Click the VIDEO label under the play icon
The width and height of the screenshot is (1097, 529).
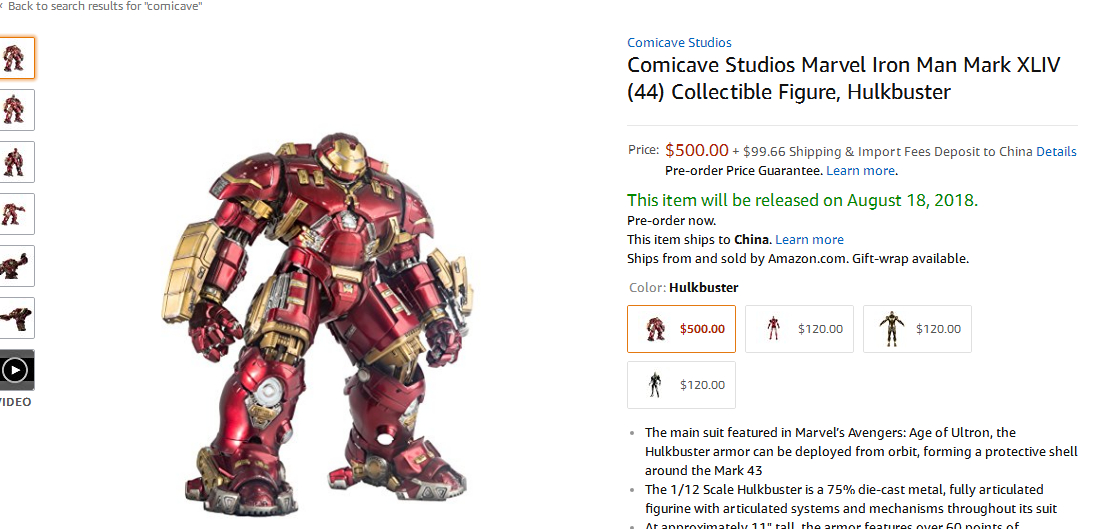[14, 402]
